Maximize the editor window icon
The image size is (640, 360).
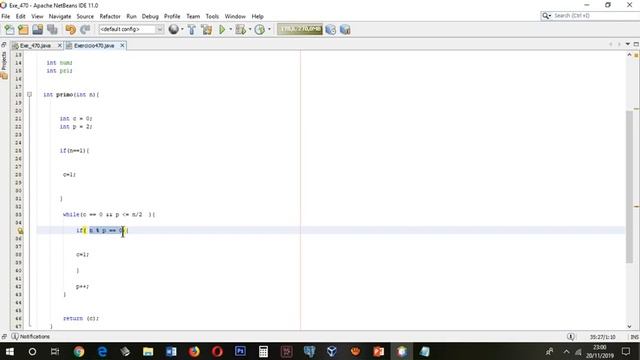click(636, 44)
